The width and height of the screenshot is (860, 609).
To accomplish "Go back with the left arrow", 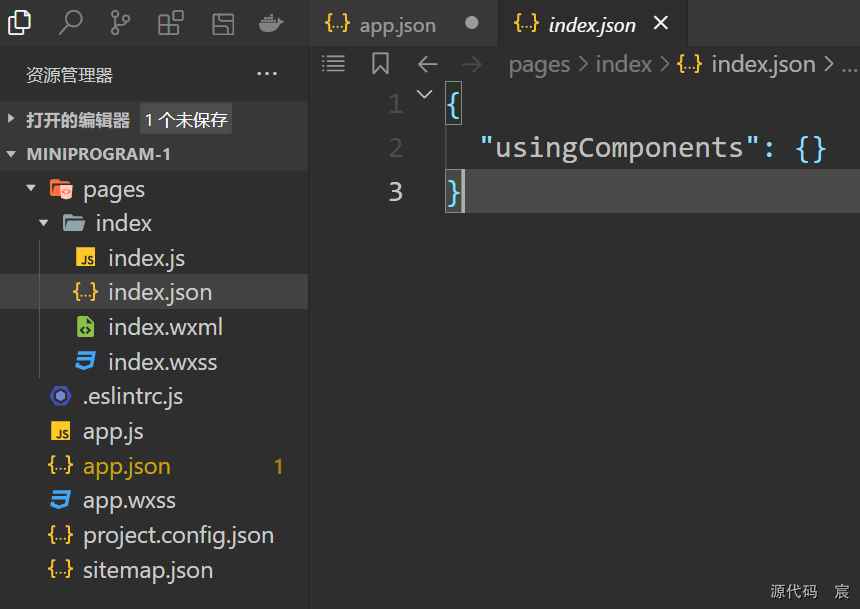I will click(x=427, y=64).
